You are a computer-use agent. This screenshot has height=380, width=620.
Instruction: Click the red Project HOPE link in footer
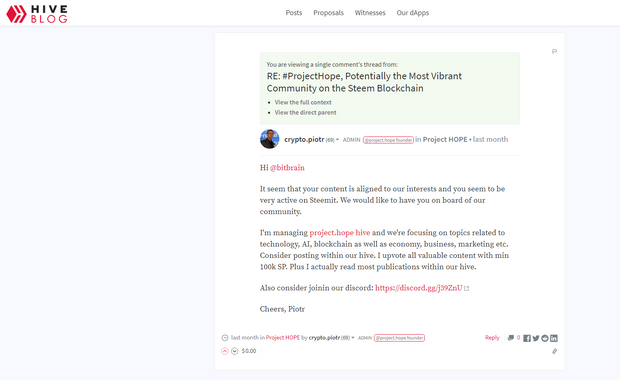click(283, 338)
